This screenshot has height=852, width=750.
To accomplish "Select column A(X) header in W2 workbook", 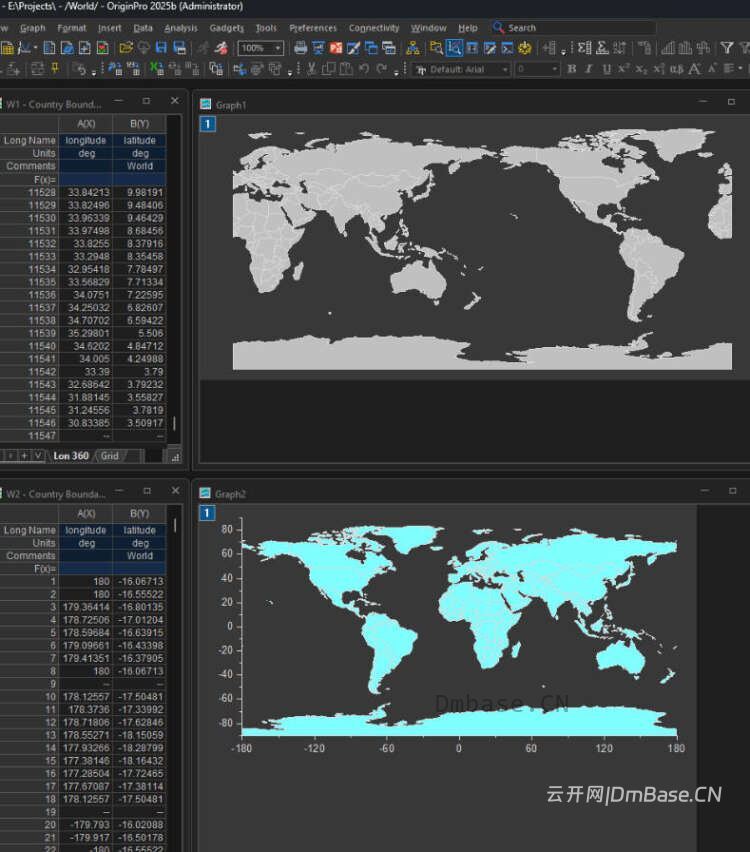I will coord(86,513).
